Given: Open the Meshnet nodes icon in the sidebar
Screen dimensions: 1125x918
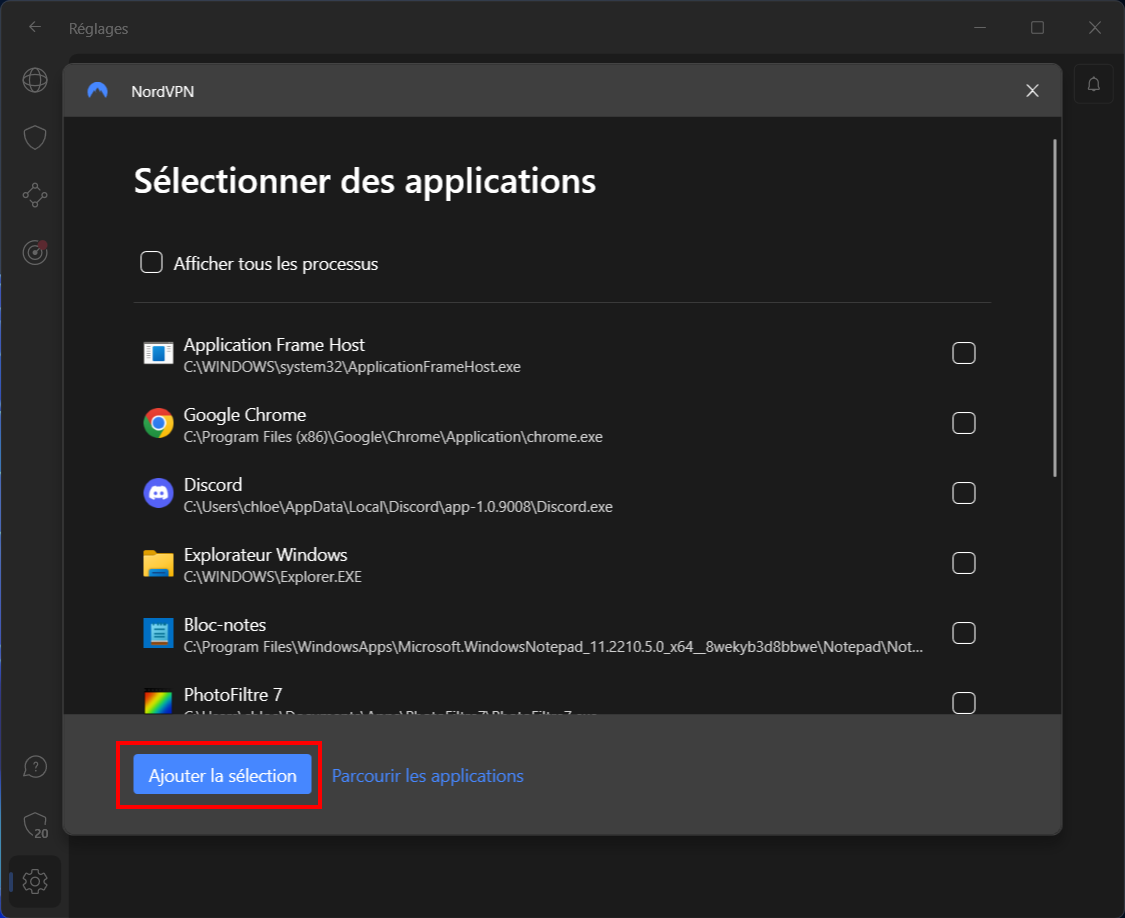Looking at the screenshot, I should click(34, 195).
